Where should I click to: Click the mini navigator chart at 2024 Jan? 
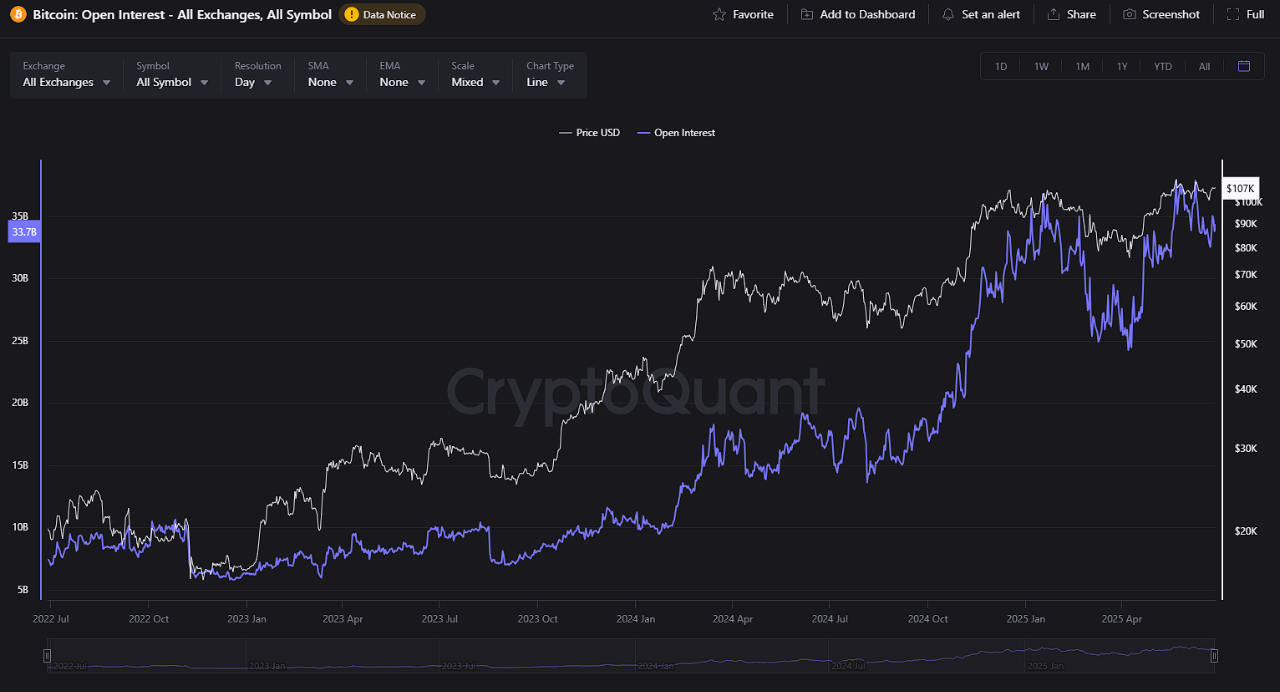pos(656,666)
